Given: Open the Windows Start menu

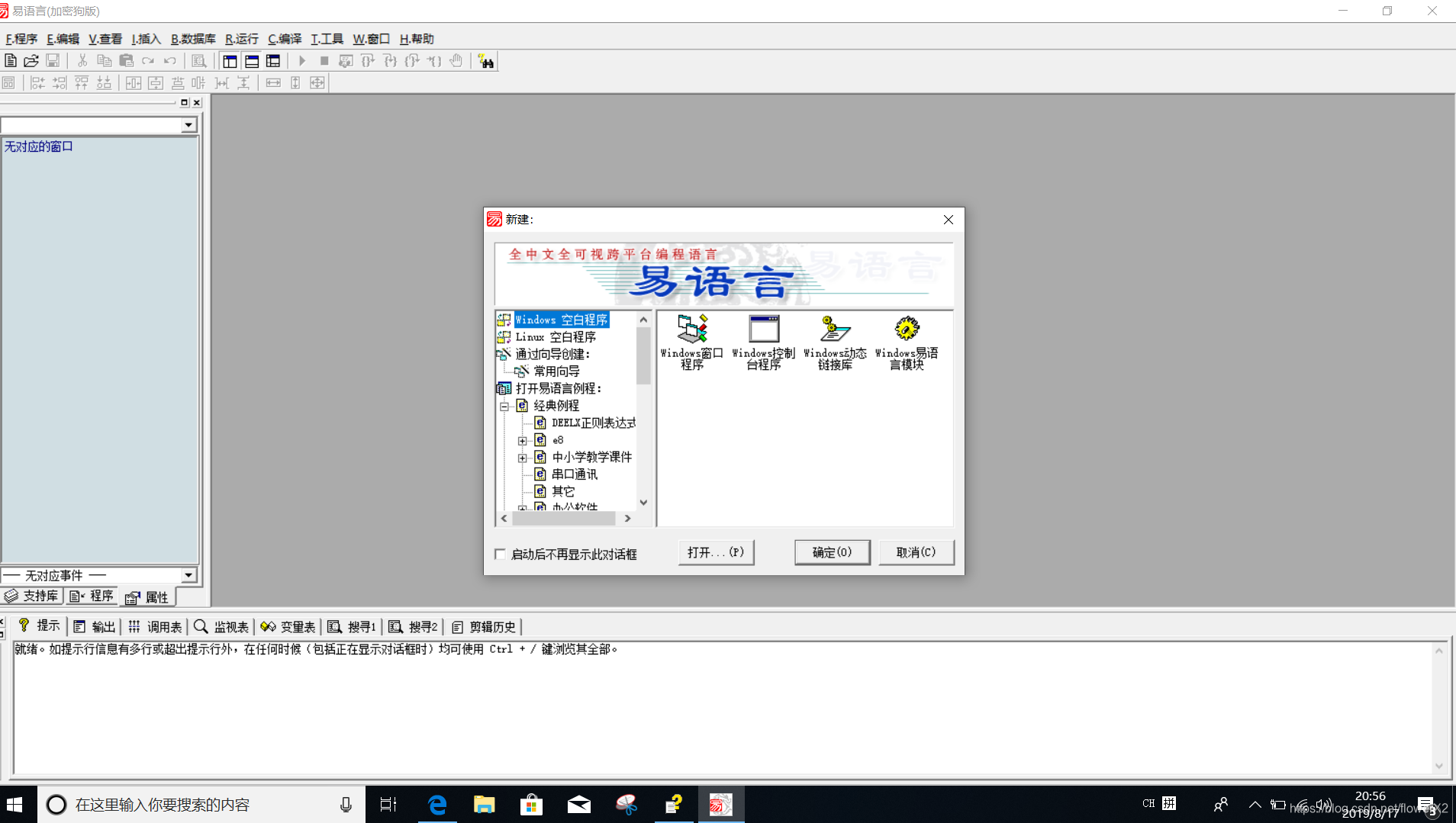Looking at the screenshot, I should pos(14,805).
